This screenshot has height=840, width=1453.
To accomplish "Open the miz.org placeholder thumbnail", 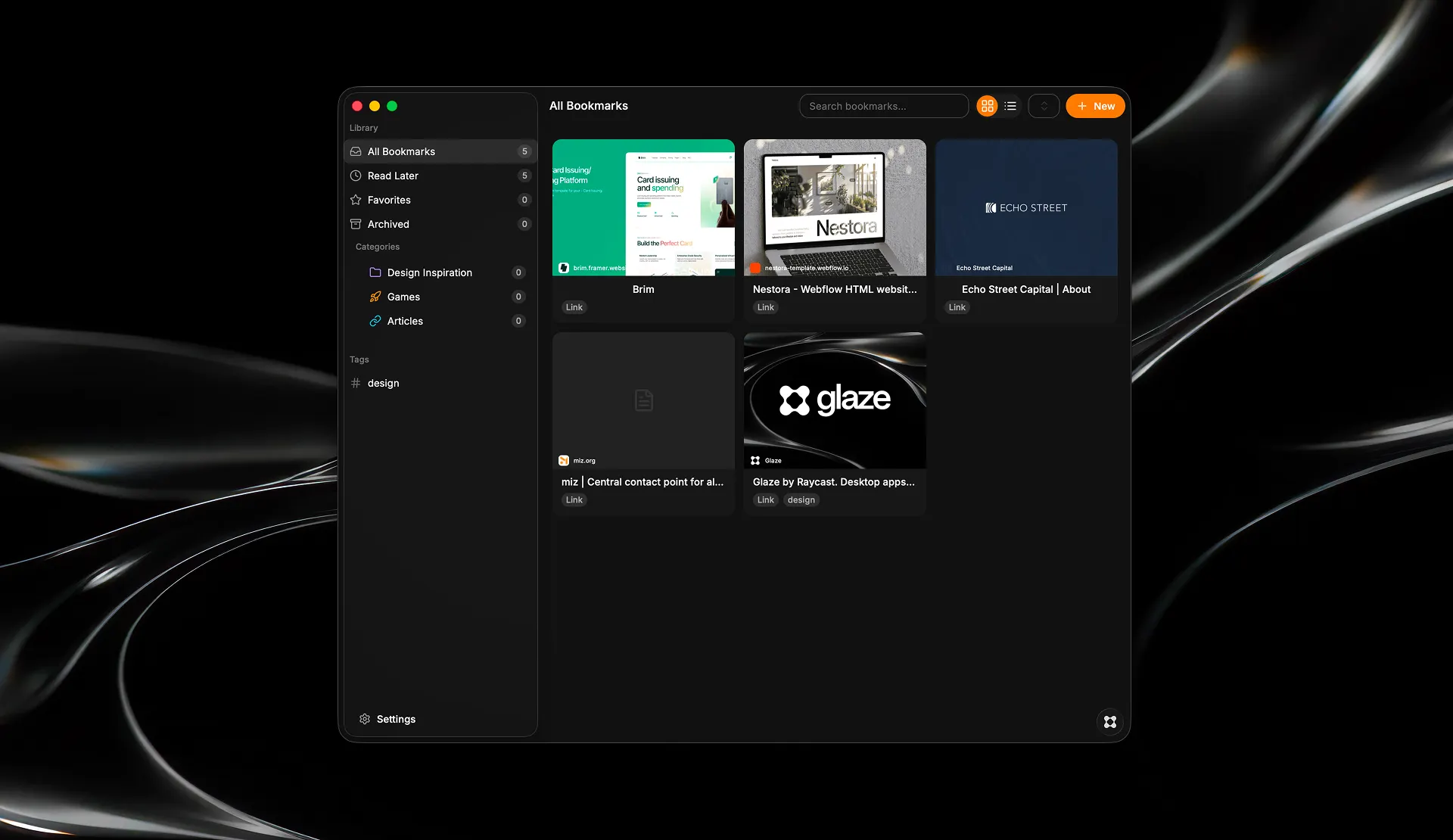I will (643, 400).
